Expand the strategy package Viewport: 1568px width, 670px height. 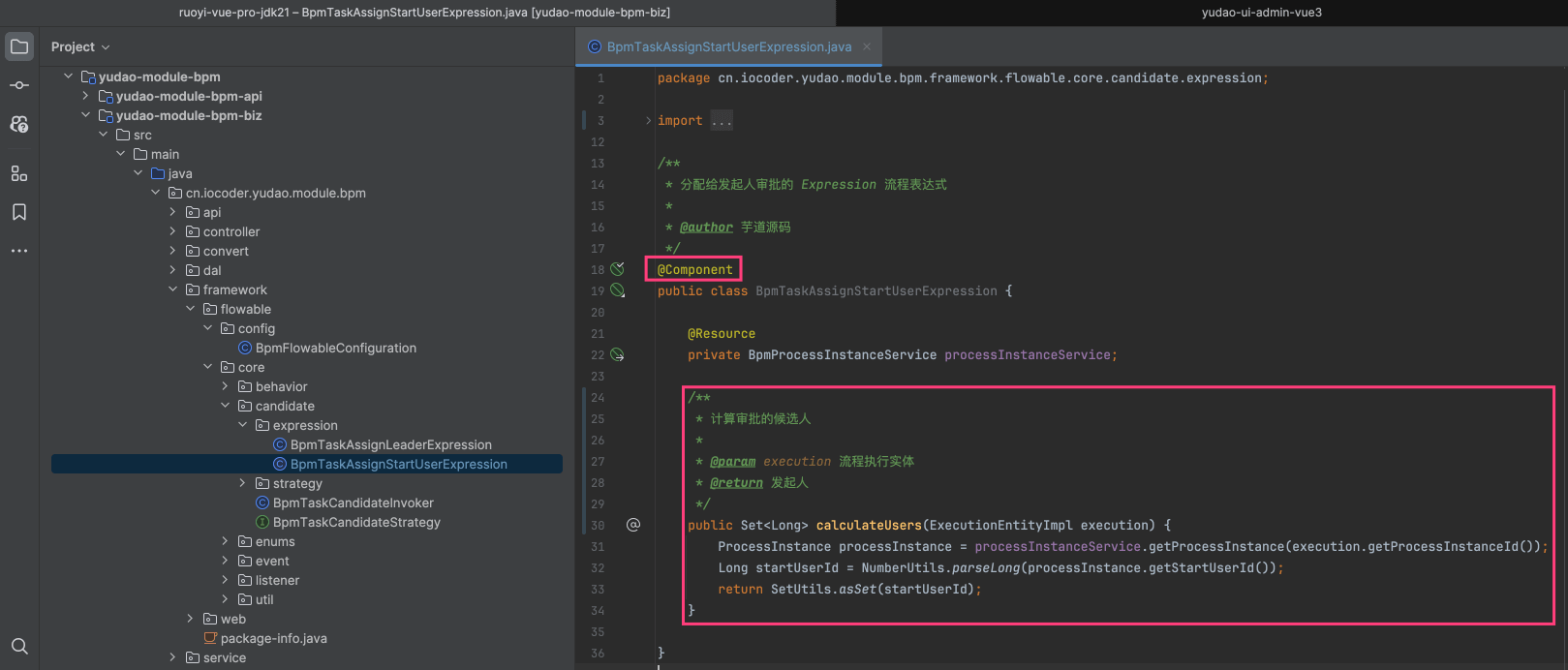tap(242, 483)
